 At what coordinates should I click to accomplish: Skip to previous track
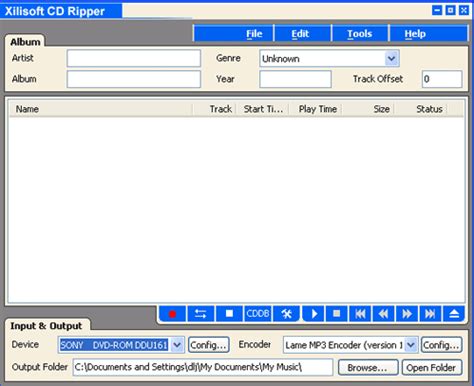[x=360, y=314]
